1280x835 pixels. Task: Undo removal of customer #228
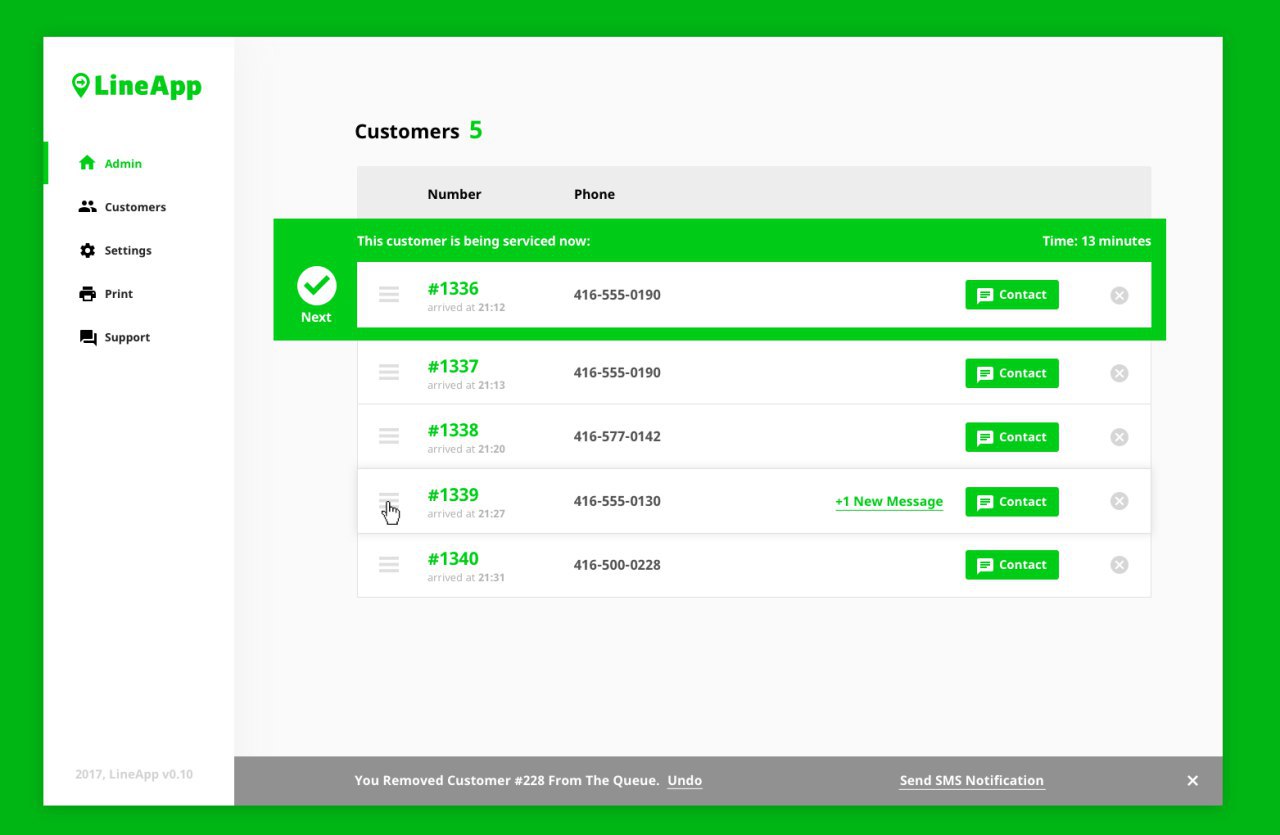685,781
